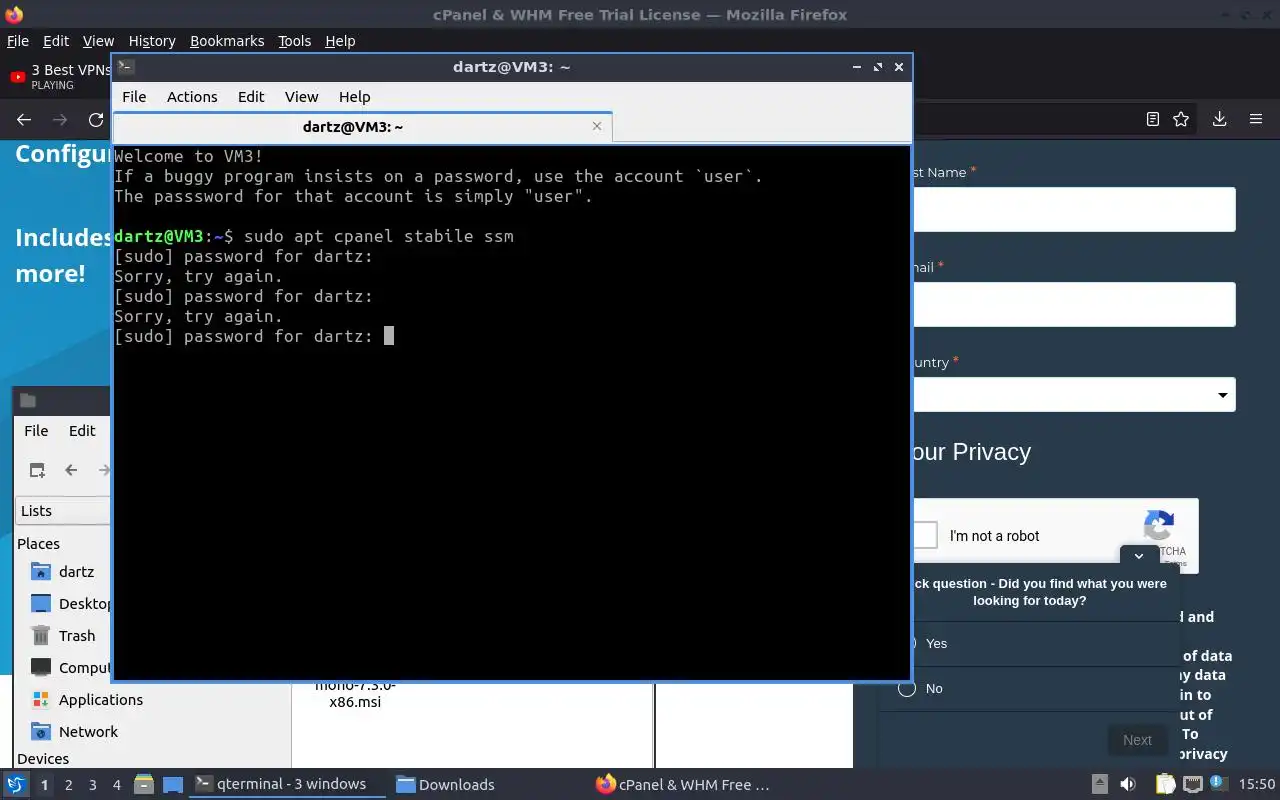Click the Firefox logo in the title bar

point(14,15)
